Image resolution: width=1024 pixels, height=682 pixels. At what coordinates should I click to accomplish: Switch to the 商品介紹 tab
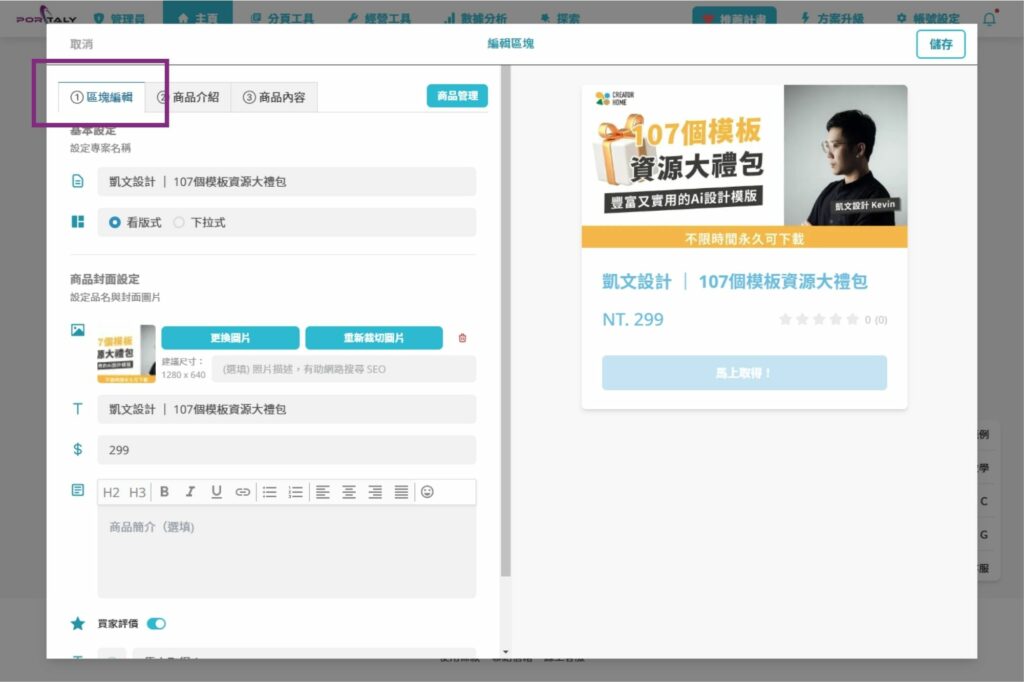tap(188, 97)
